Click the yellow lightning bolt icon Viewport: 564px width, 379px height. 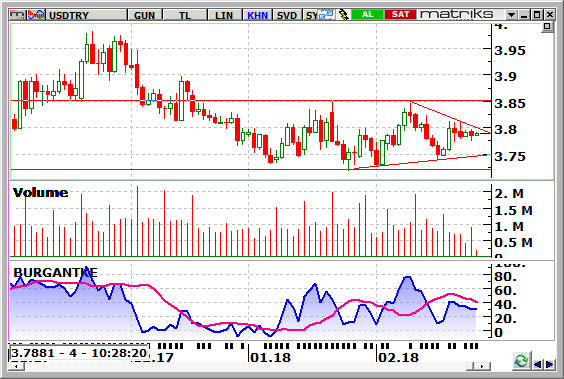pyautogui.click(x=344, y=15)
